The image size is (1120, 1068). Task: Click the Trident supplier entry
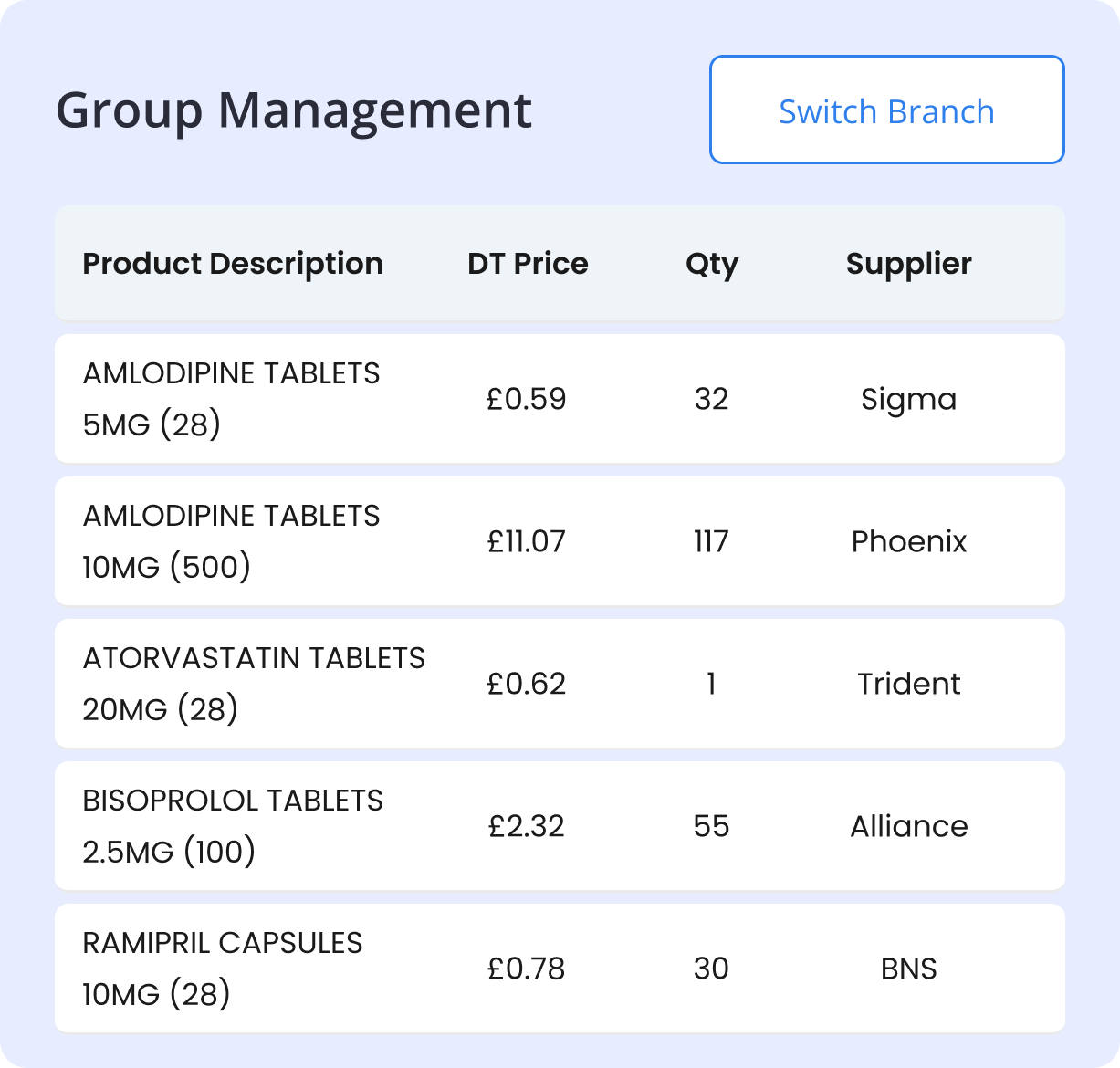(908, 683)
